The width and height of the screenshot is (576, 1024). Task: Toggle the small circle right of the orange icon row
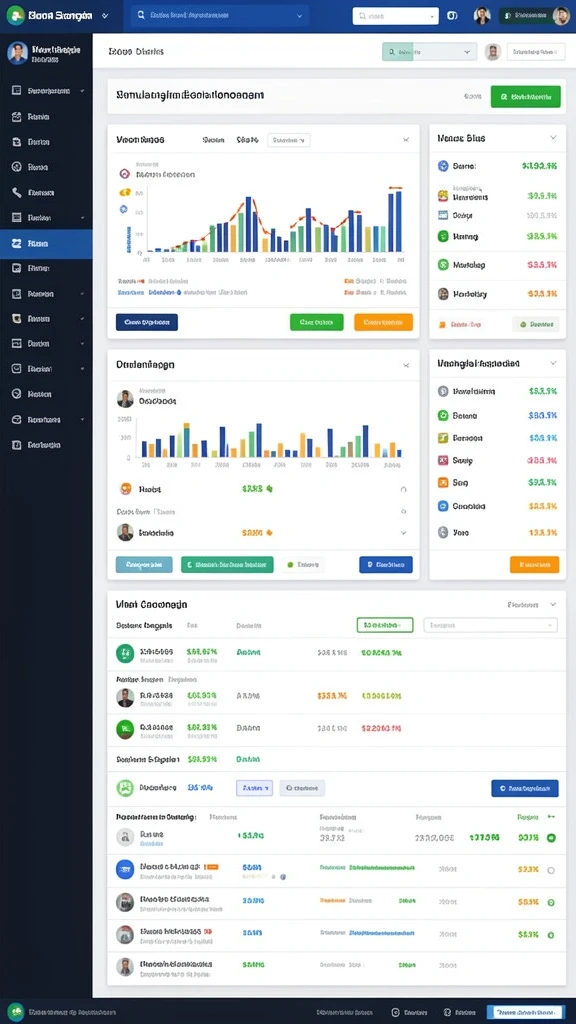403,489
